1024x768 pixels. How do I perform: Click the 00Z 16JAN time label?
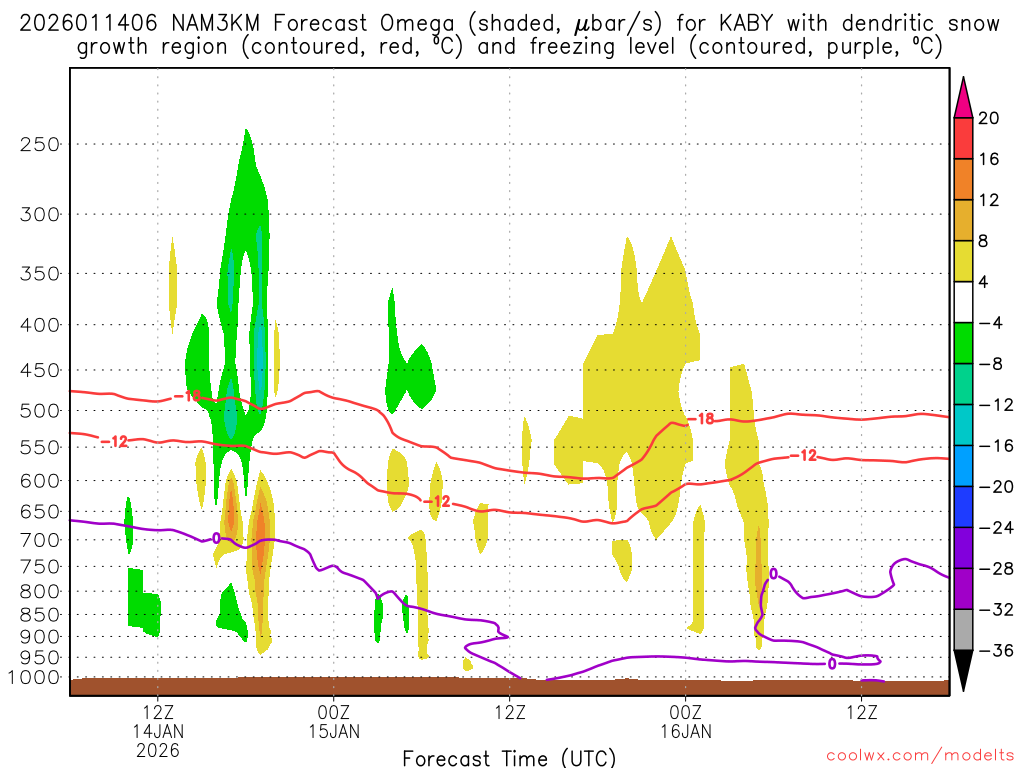click(x=686, y=722)
